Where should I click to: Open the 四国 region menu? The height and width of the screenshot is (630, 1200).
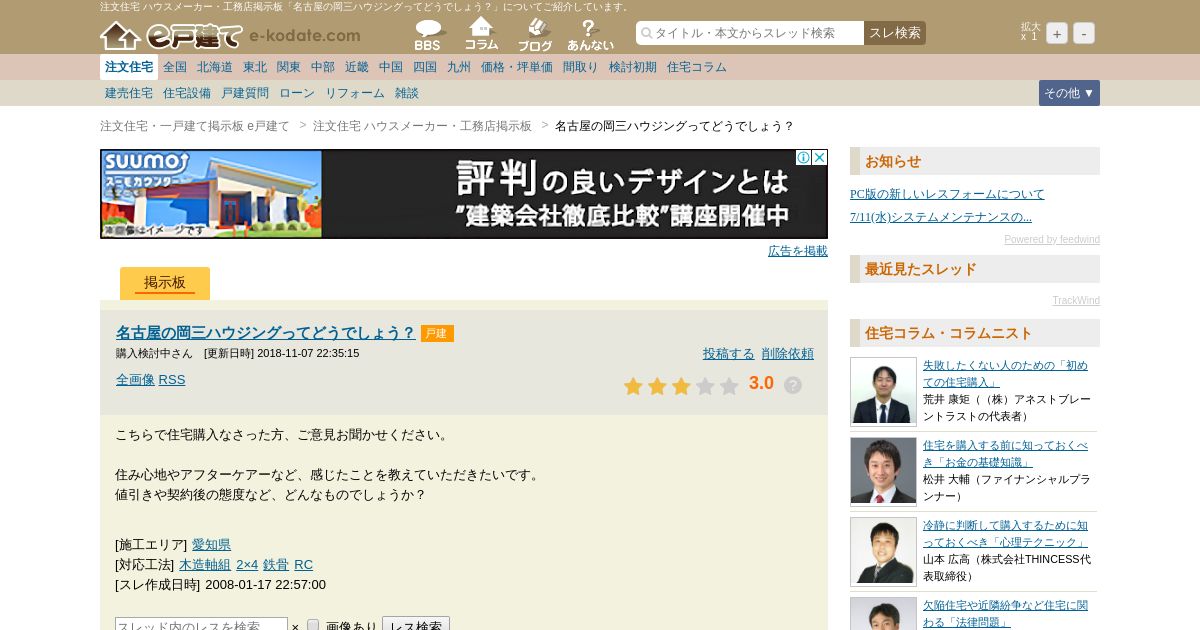(x=425, y=67)
